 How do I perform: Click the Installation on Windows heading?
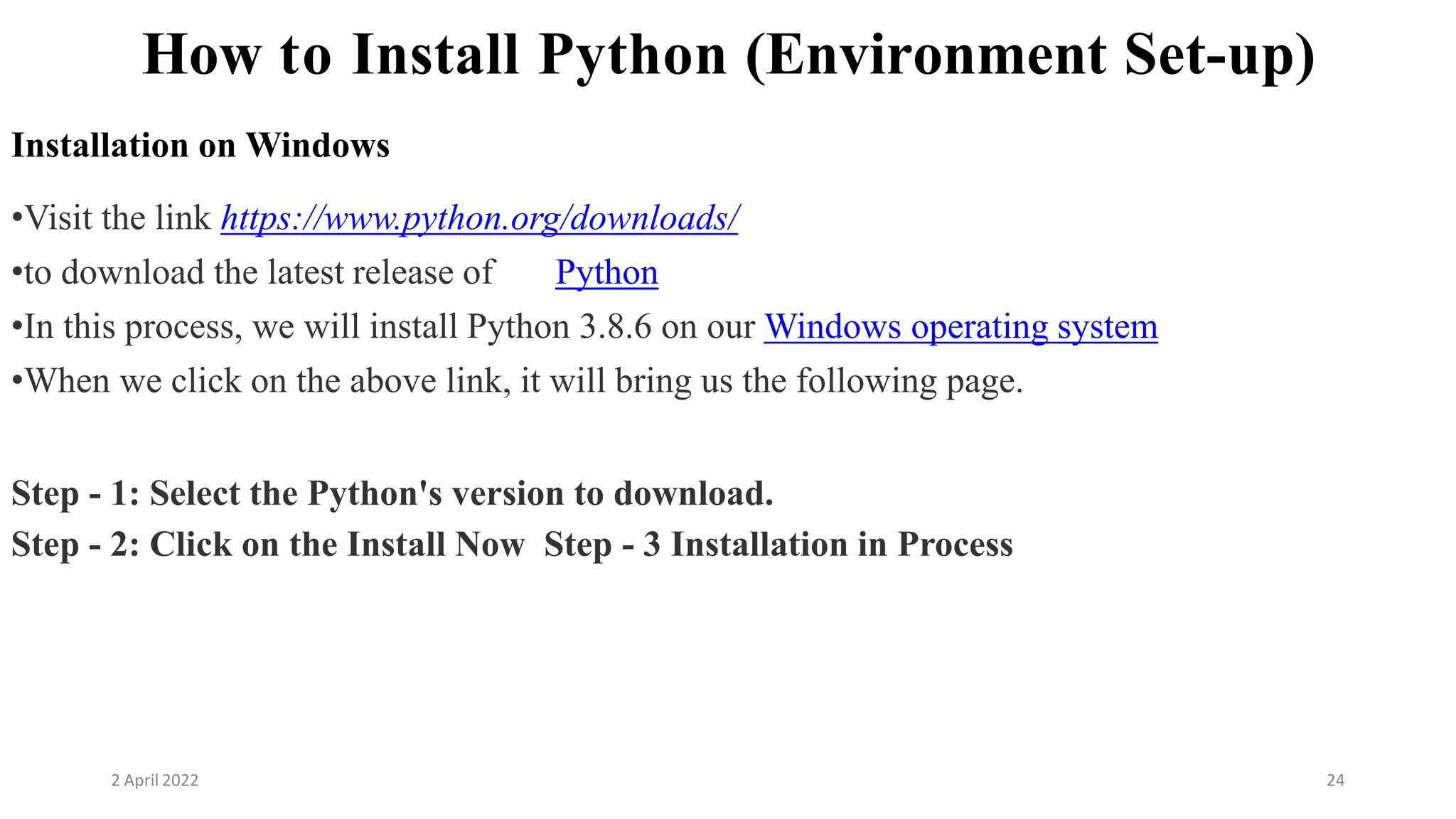coord(200,146)
